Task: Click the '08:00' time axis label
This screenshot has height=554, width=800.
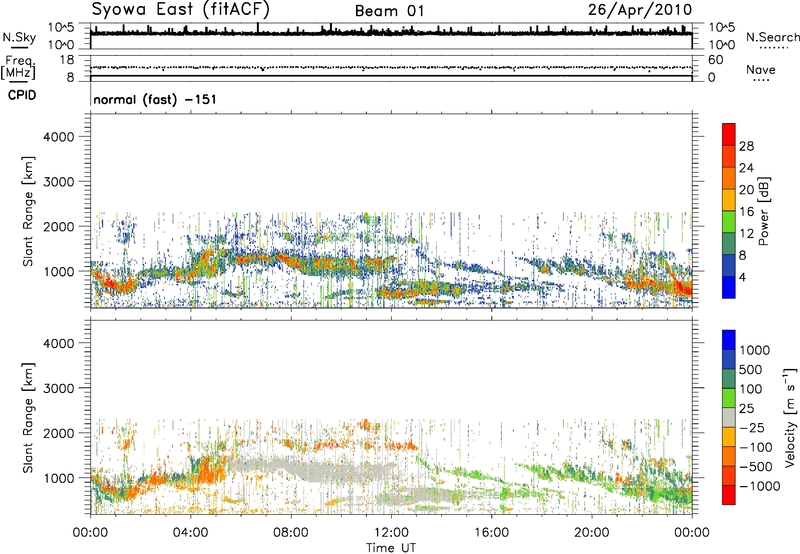Action: coord(291,533)
